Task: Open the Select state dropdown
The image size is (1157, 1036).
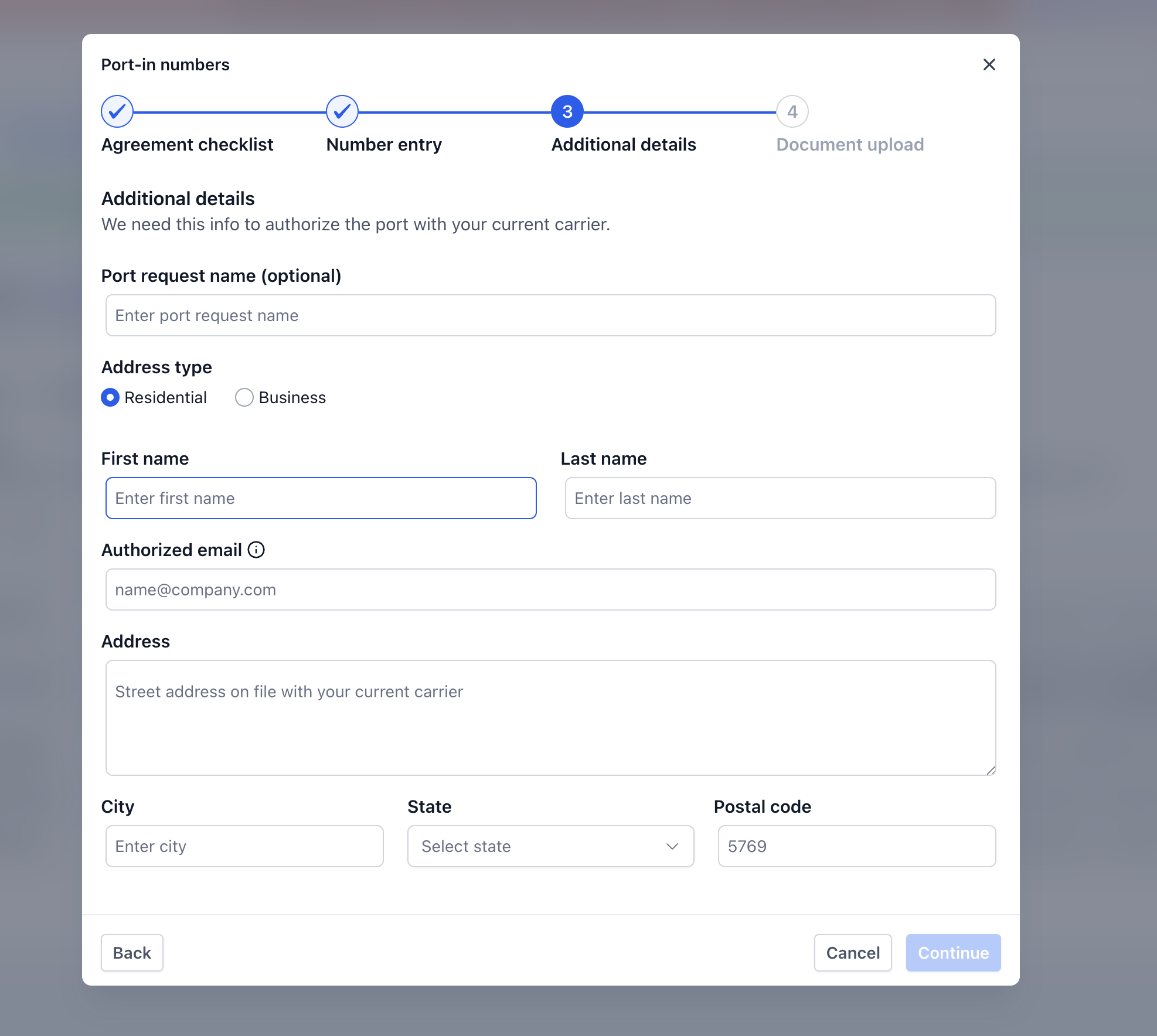Action: pos(551,846)
